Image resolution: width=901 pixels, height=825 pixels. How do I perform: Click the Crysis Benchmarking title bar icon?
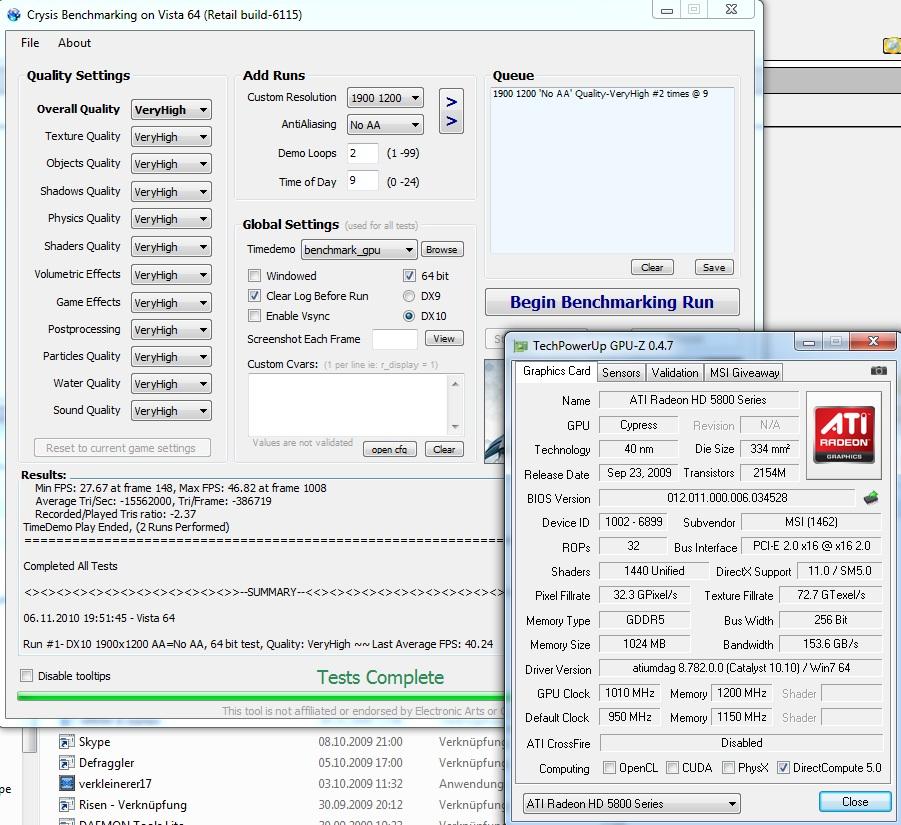(x=14, y=14)
